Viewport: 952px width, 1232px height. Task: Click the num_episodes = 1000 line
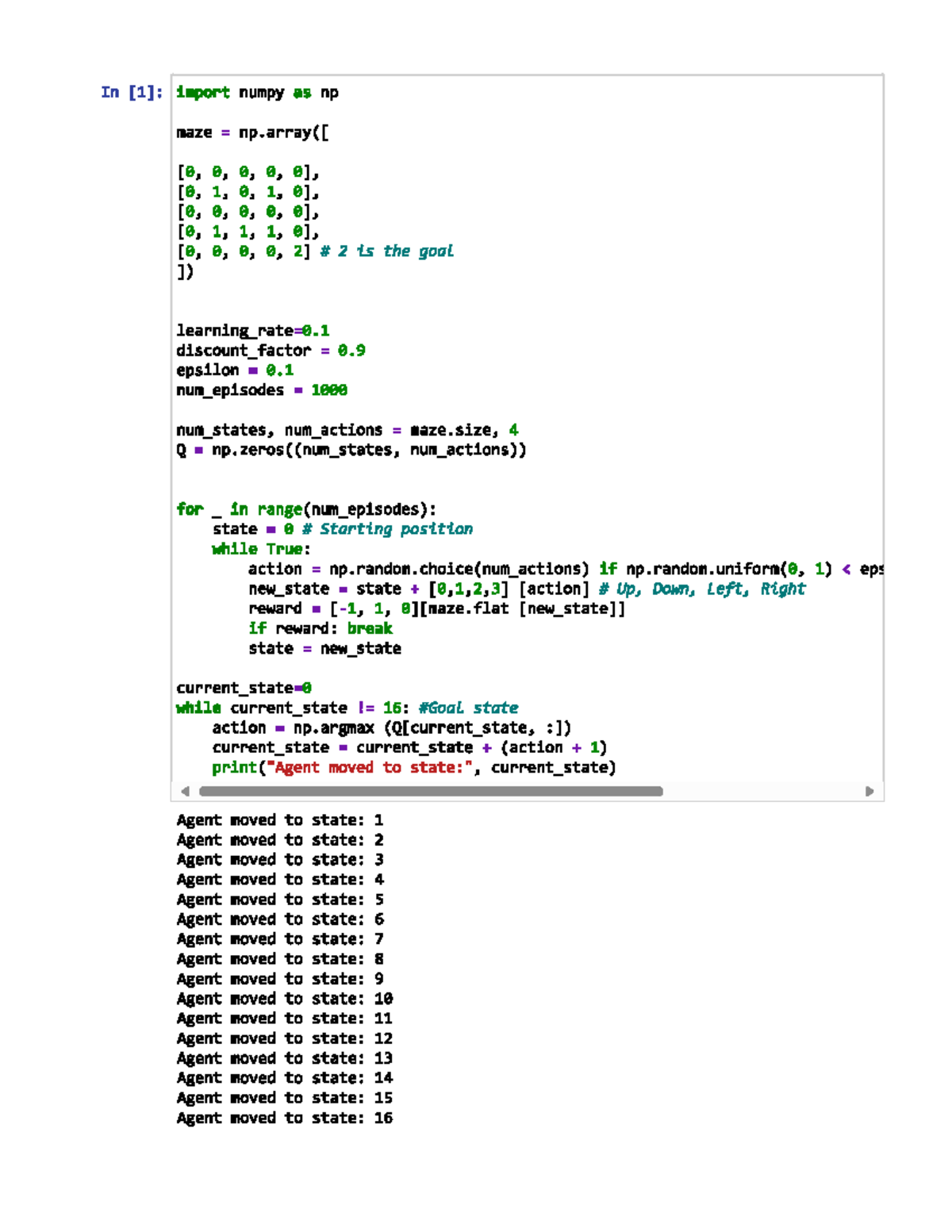(262, 390)
